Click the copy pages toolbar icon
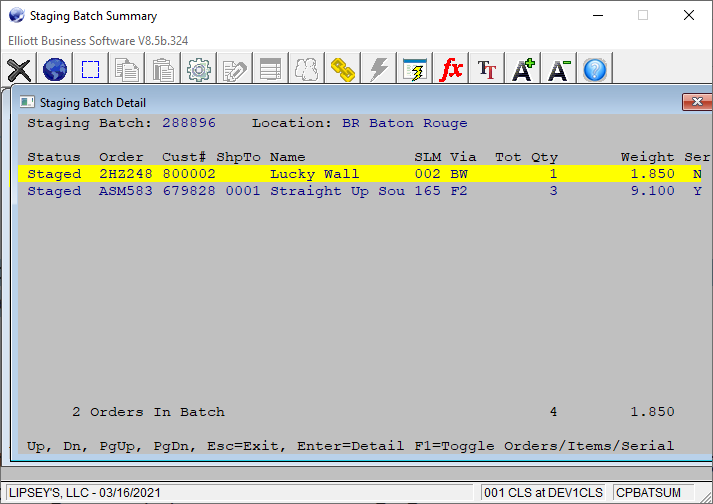713x504 pixels. click(127, 70)
